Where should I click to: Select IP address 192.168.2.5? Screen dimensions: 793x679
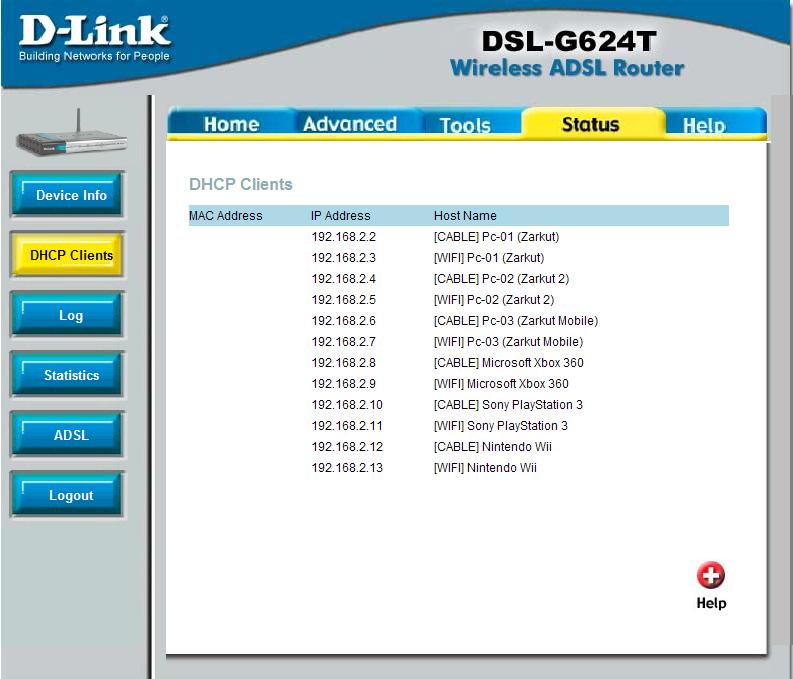tap(343, 300)
